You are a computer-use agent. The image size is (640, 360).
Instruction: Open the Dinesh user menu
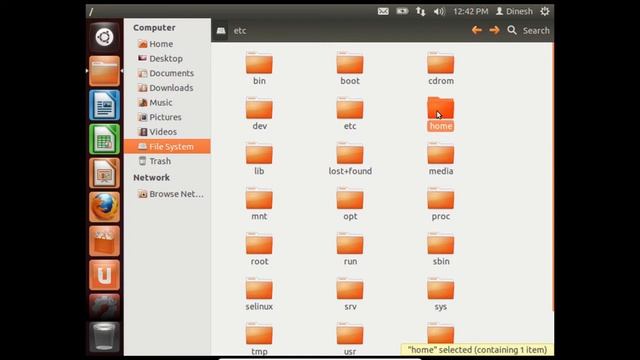(514, 11)
